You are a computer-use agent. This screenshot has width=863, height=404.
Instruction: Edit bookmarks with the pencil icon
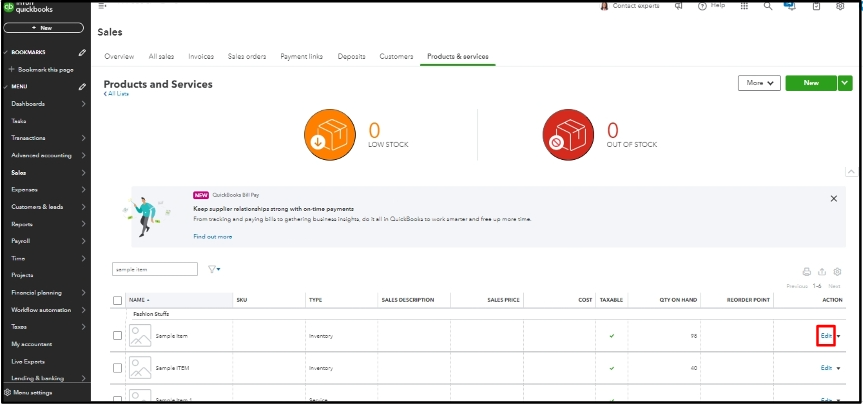tap(82, 52)
